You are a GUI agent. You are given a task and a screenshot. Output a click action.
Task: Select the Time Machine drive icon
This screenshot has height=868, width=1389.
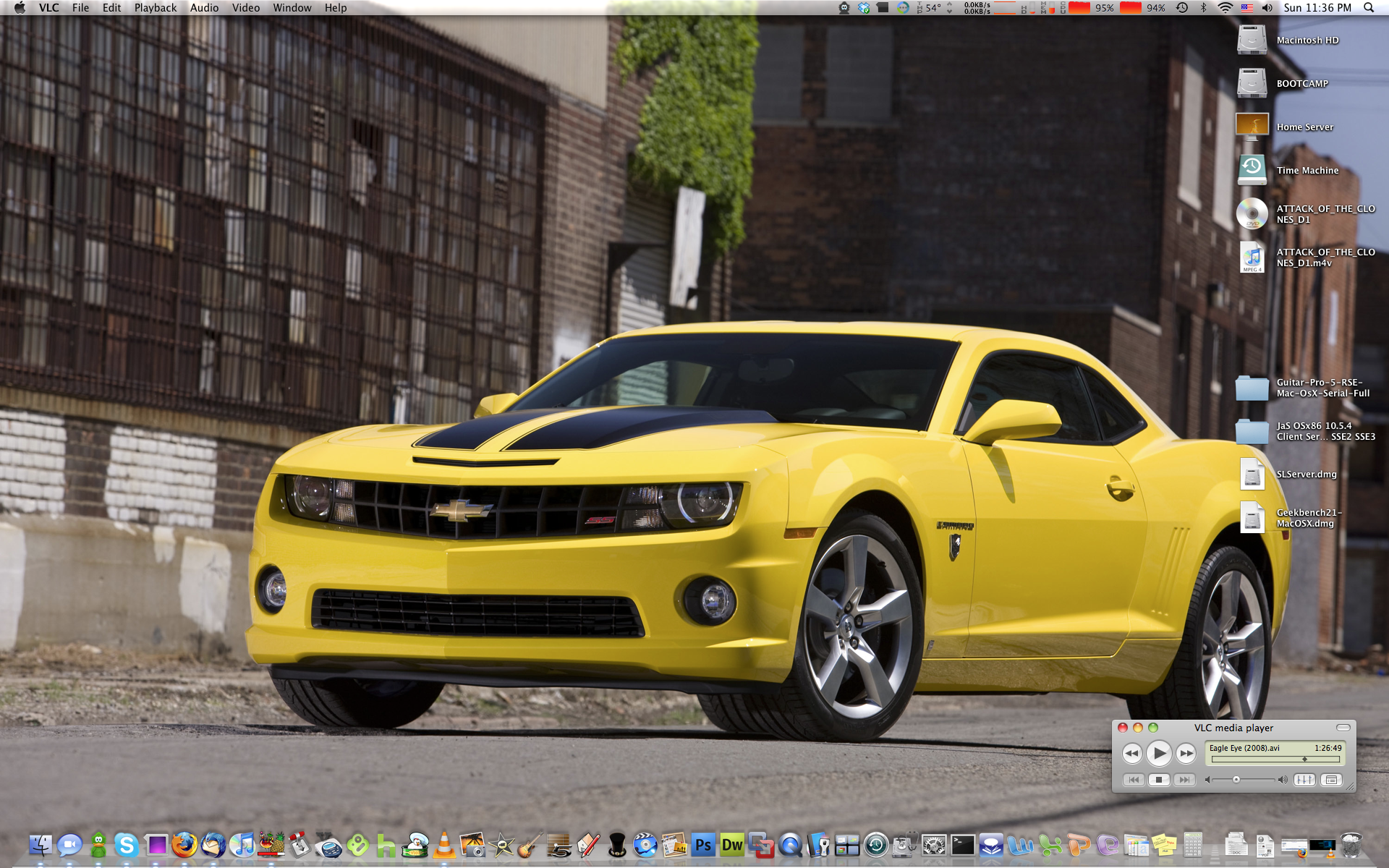point(1252,171)
